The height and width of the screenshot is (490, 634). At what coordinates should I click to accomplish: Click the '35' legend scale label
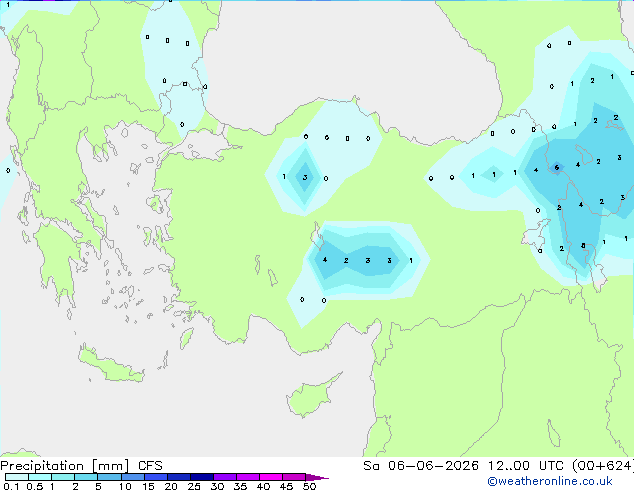click(x=240, y=486)
